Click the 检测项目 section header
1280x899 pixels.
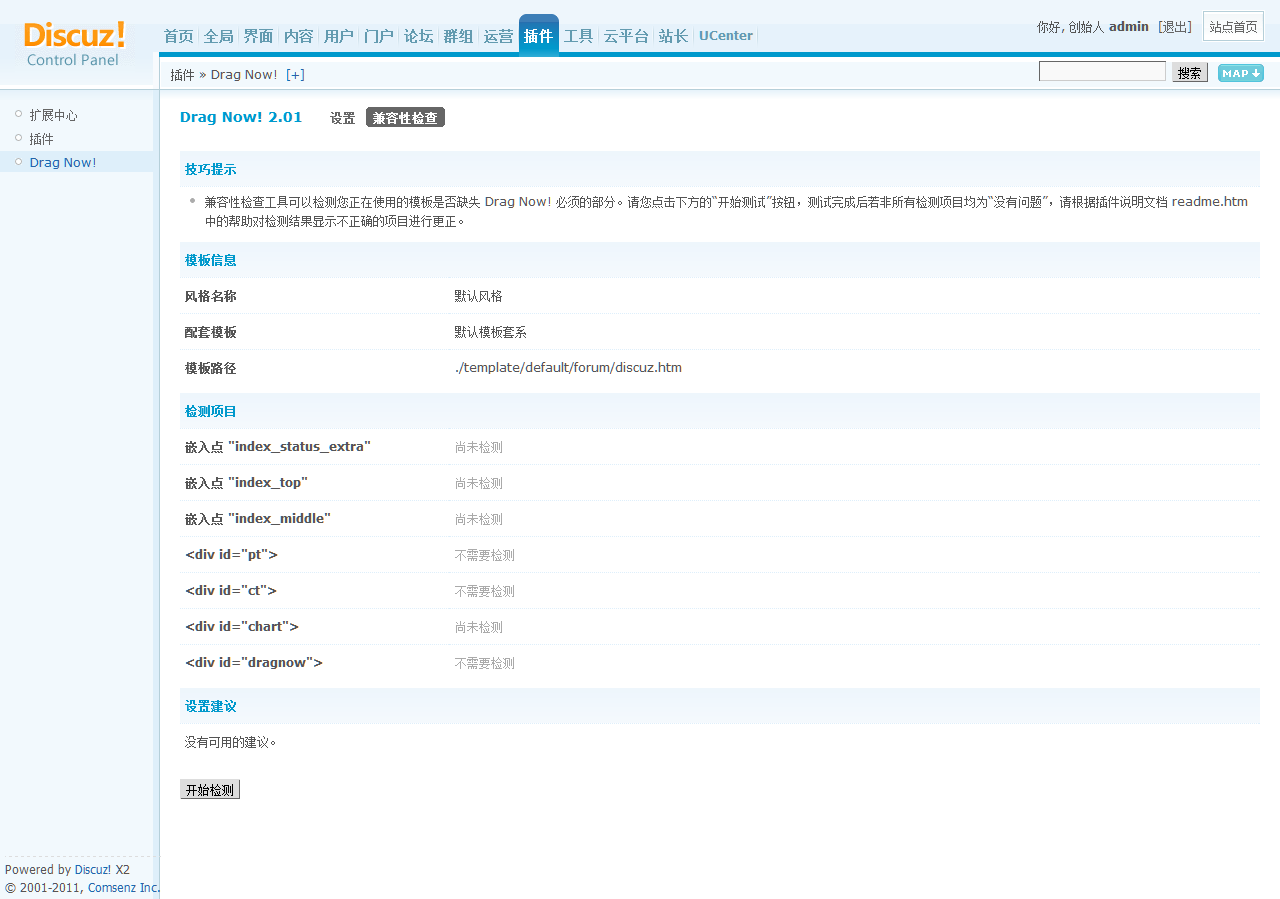[x=211, y=411]
